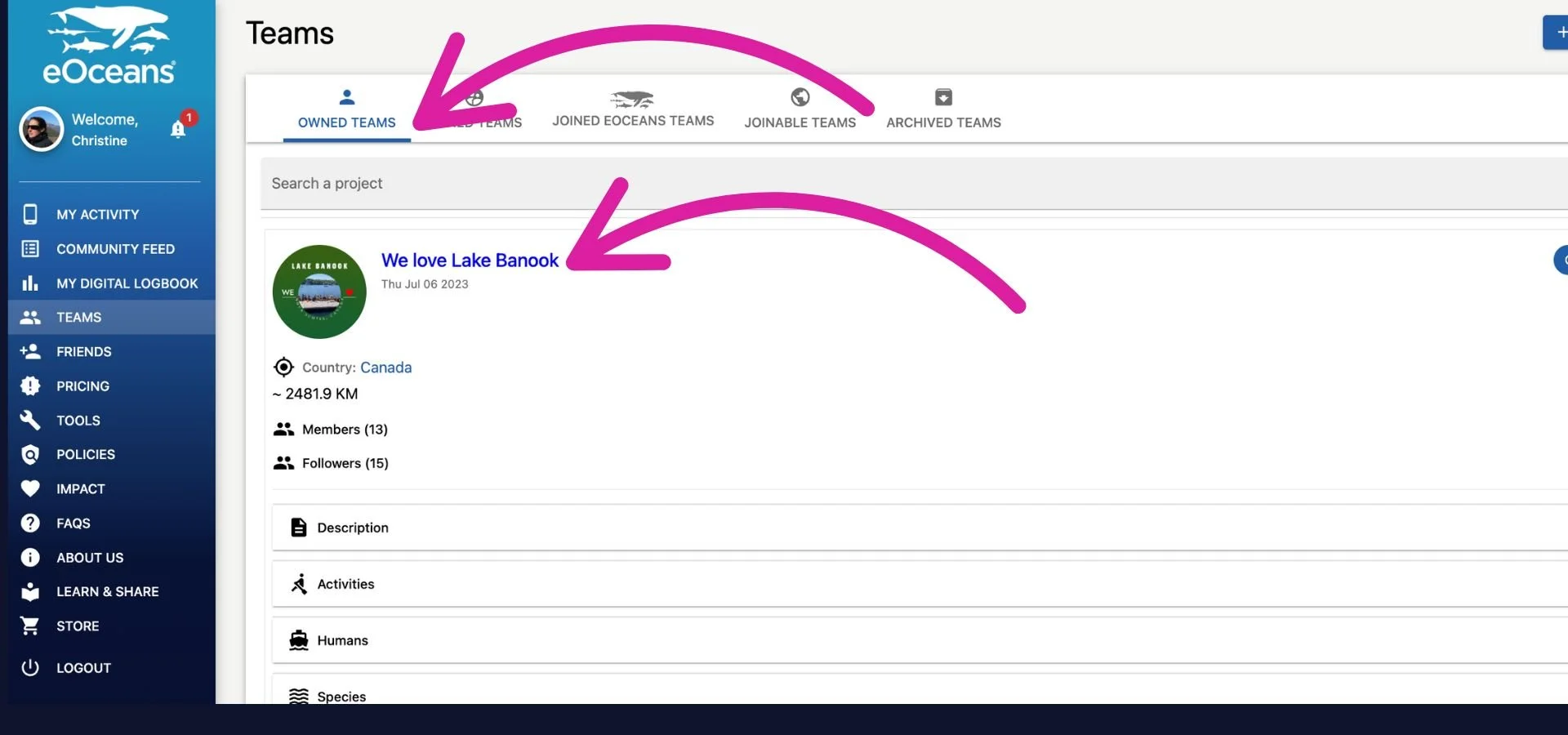Image resolution: width=1568 pixels, height=735 pixels.
Task: Click the About Us info icon
Action: 30,557
